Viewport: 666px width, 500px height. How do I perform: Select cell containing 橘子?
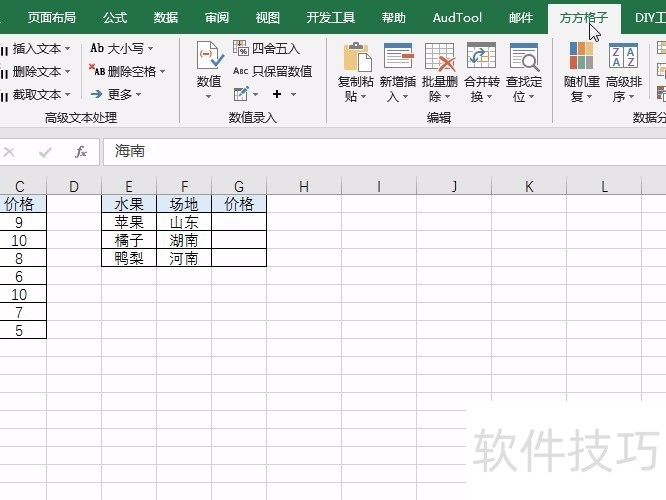129,240
